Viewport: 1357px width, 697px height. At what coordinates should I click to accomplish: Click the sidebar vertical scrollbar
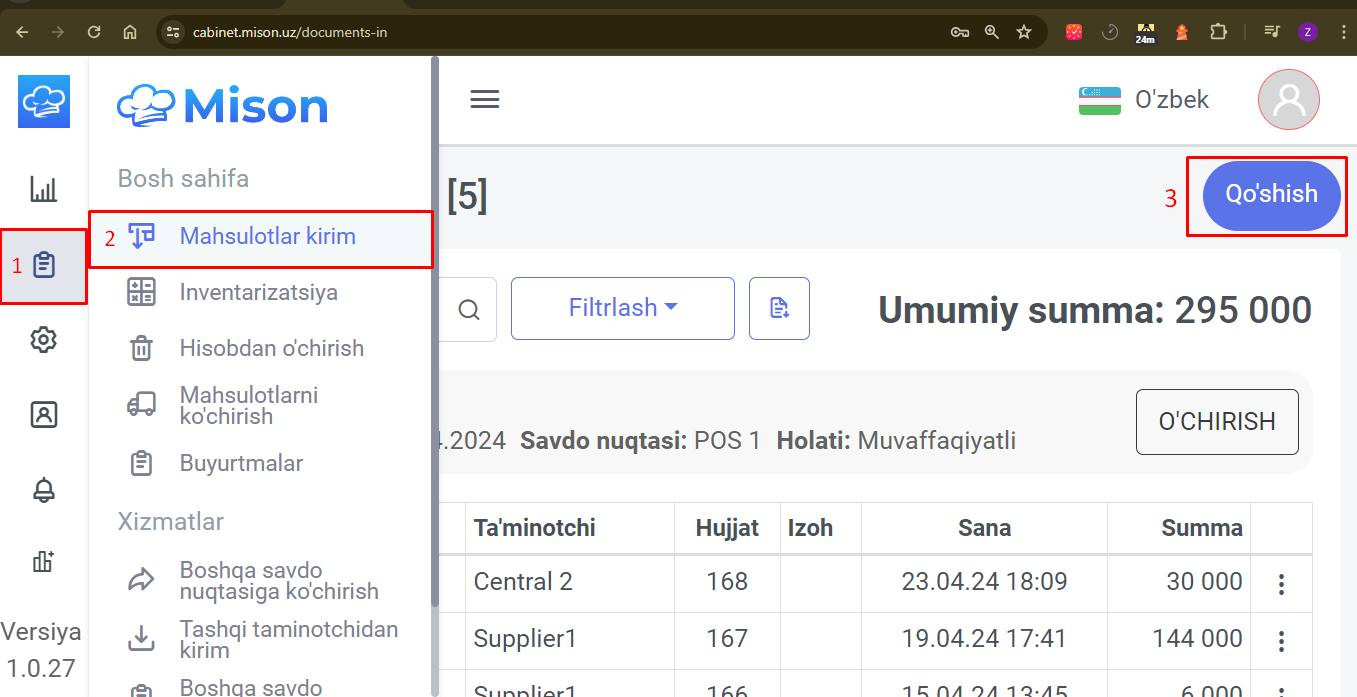[x=435, y=330]
